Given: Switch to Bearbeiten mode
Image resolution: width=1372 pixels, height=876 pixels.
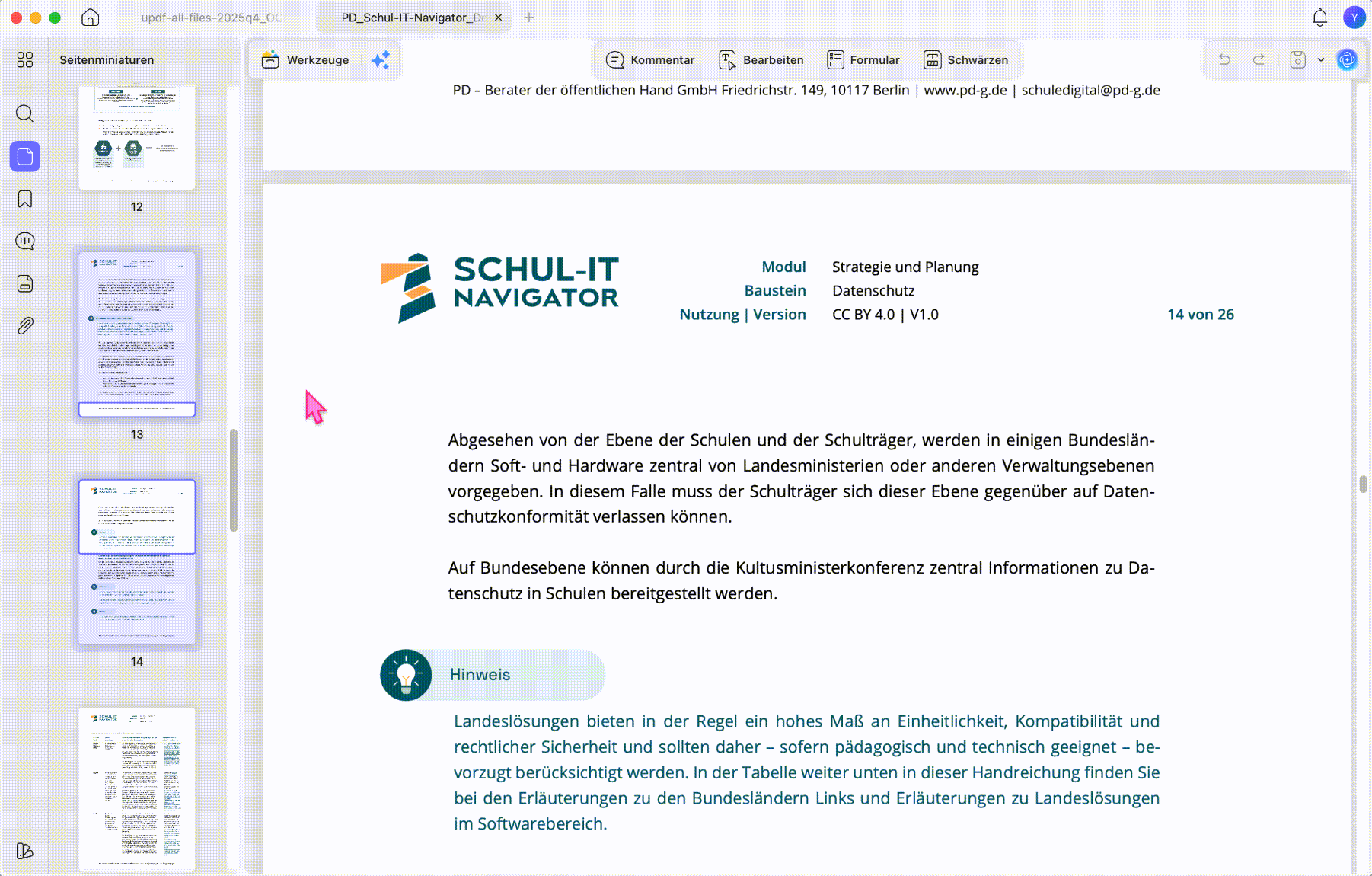Looking at the screenshot, I should pyautogui.click(x=761, y=60).
